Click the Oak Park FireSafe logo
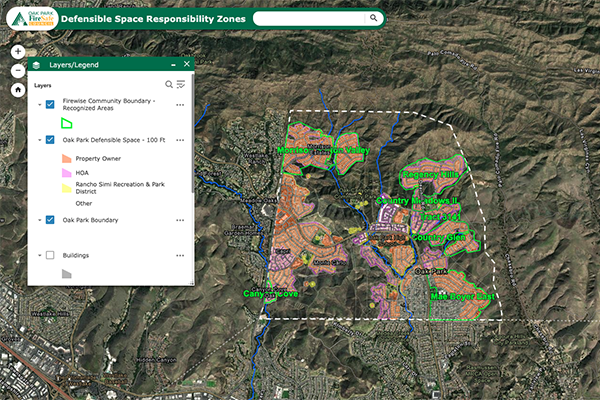This screenshot has height=400, width=600. [x=26, y=17]
